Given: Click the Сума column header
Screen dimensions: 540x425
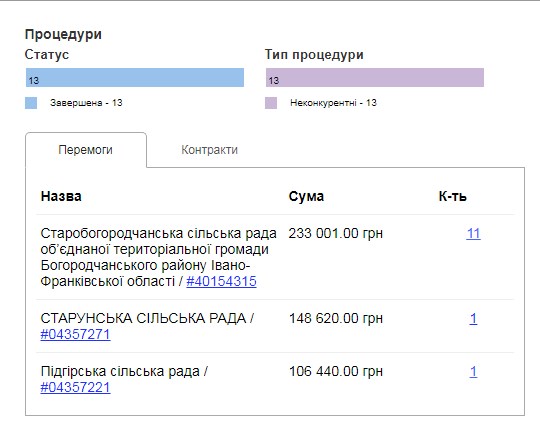Looking at the screenshot, I should pyautogui.click(x=306, y=196).
